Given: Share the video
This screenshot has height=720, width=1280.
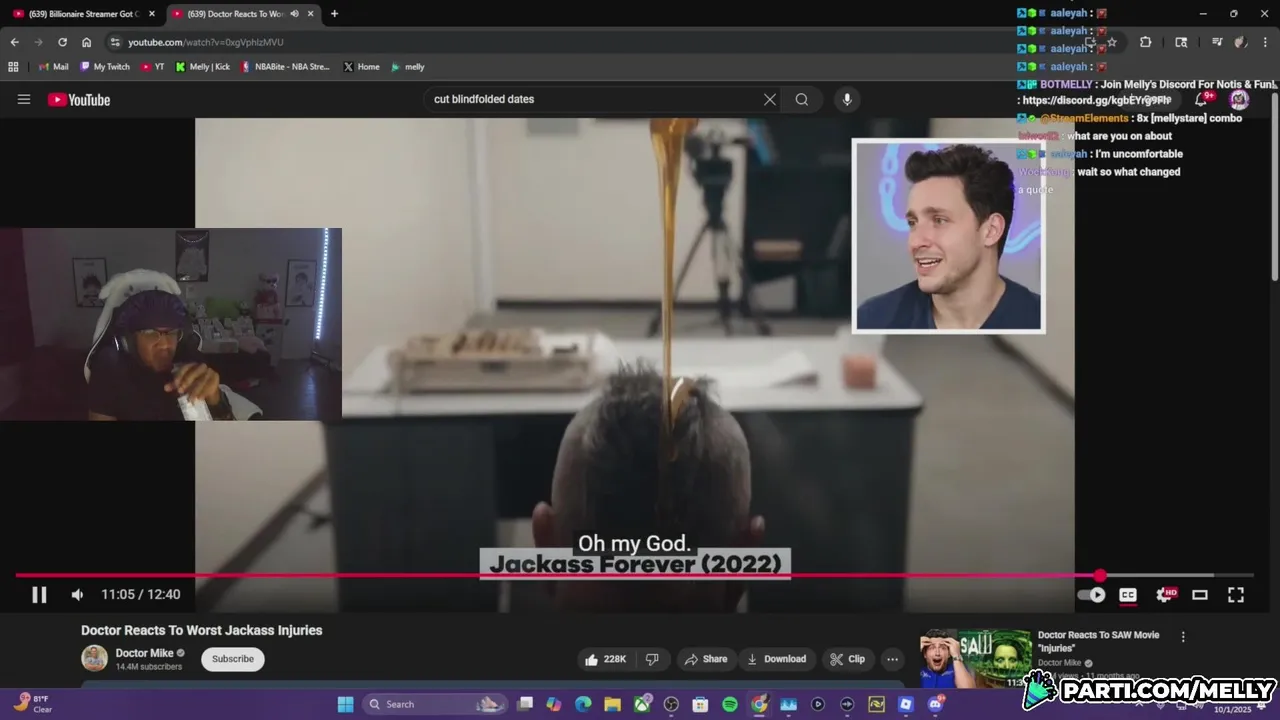Looking at the screenshot, I should click(x=706, y=659).
